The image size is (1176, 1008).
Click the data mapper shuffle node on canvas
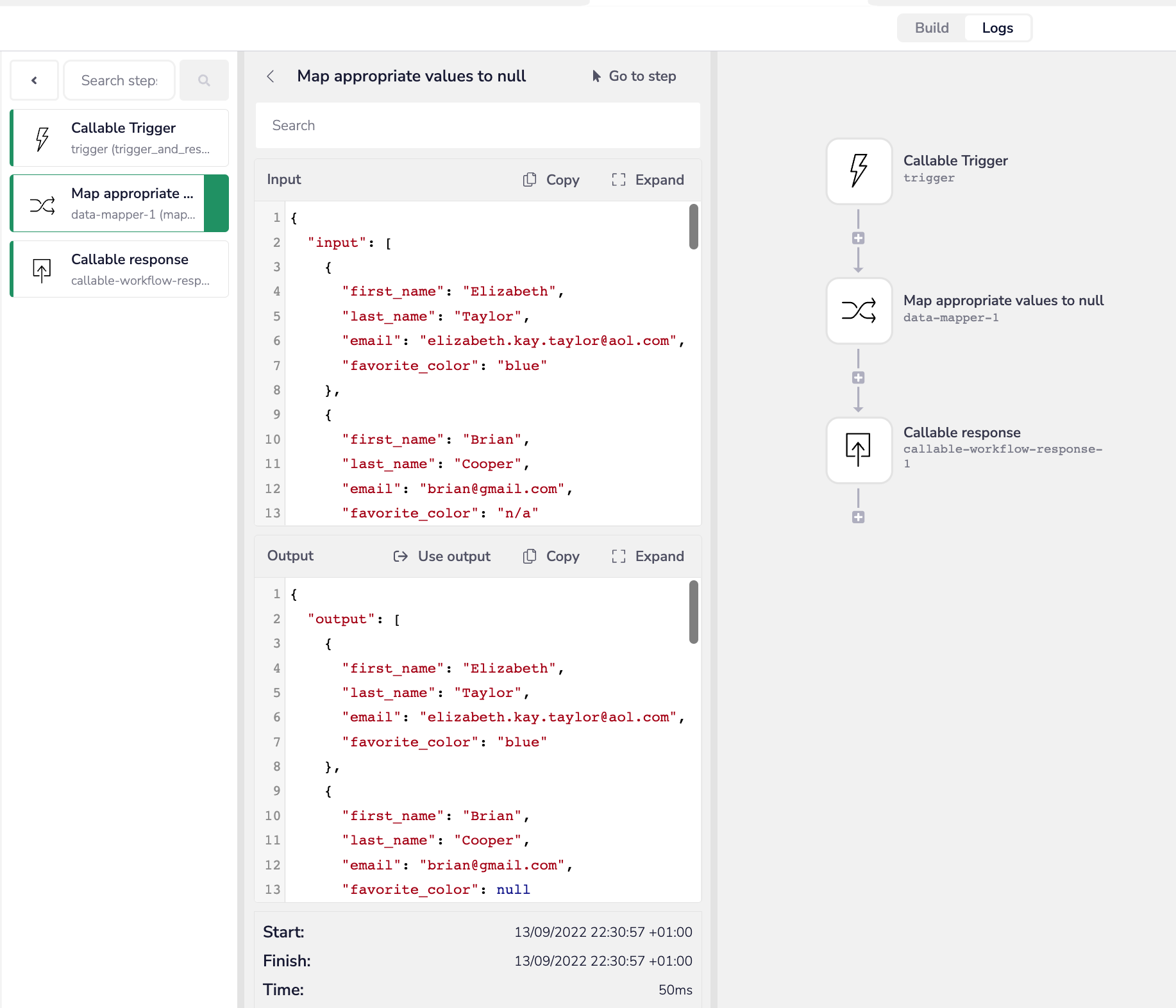click(x=859, y=311)
